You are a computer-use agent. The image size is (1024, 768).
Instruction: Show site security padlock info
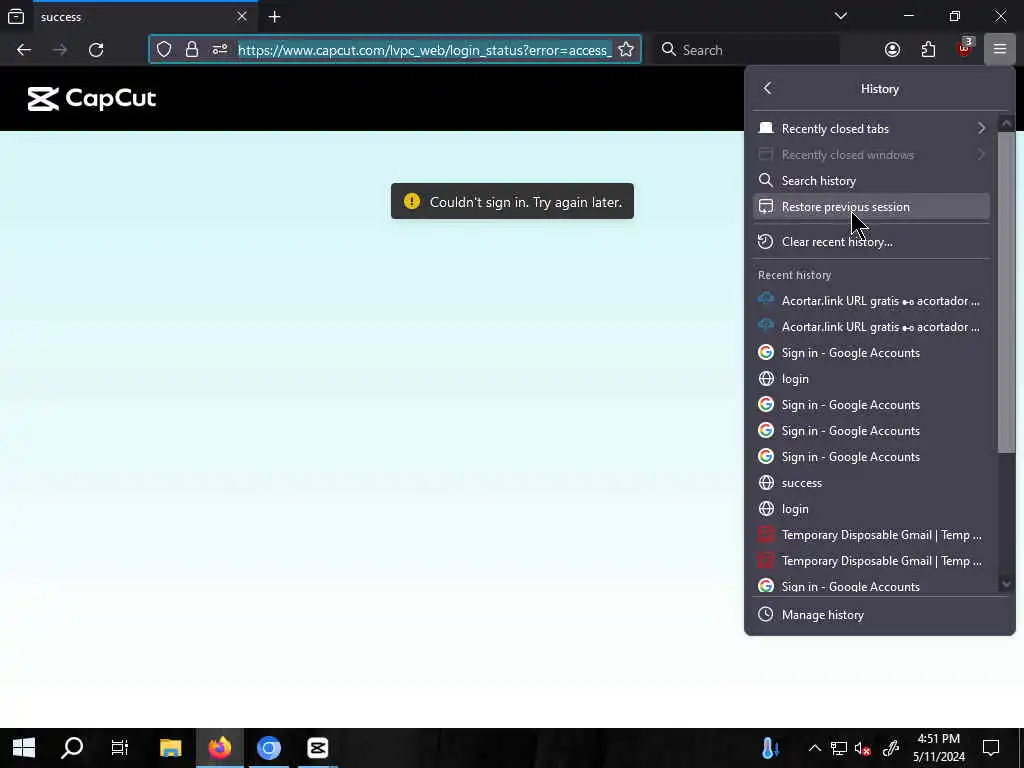(x=191, y=50)
